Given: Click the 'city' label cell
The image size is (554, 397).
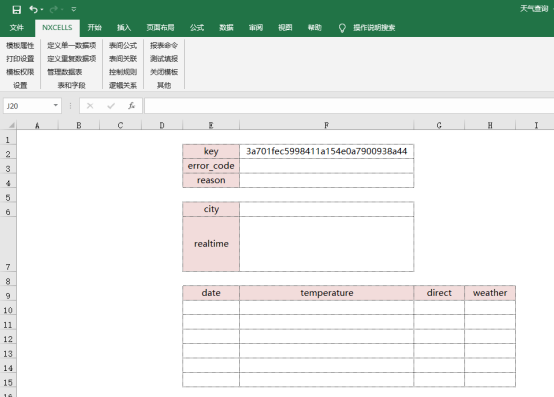Looking at the screenshot, I should click(x=211, y=209).
